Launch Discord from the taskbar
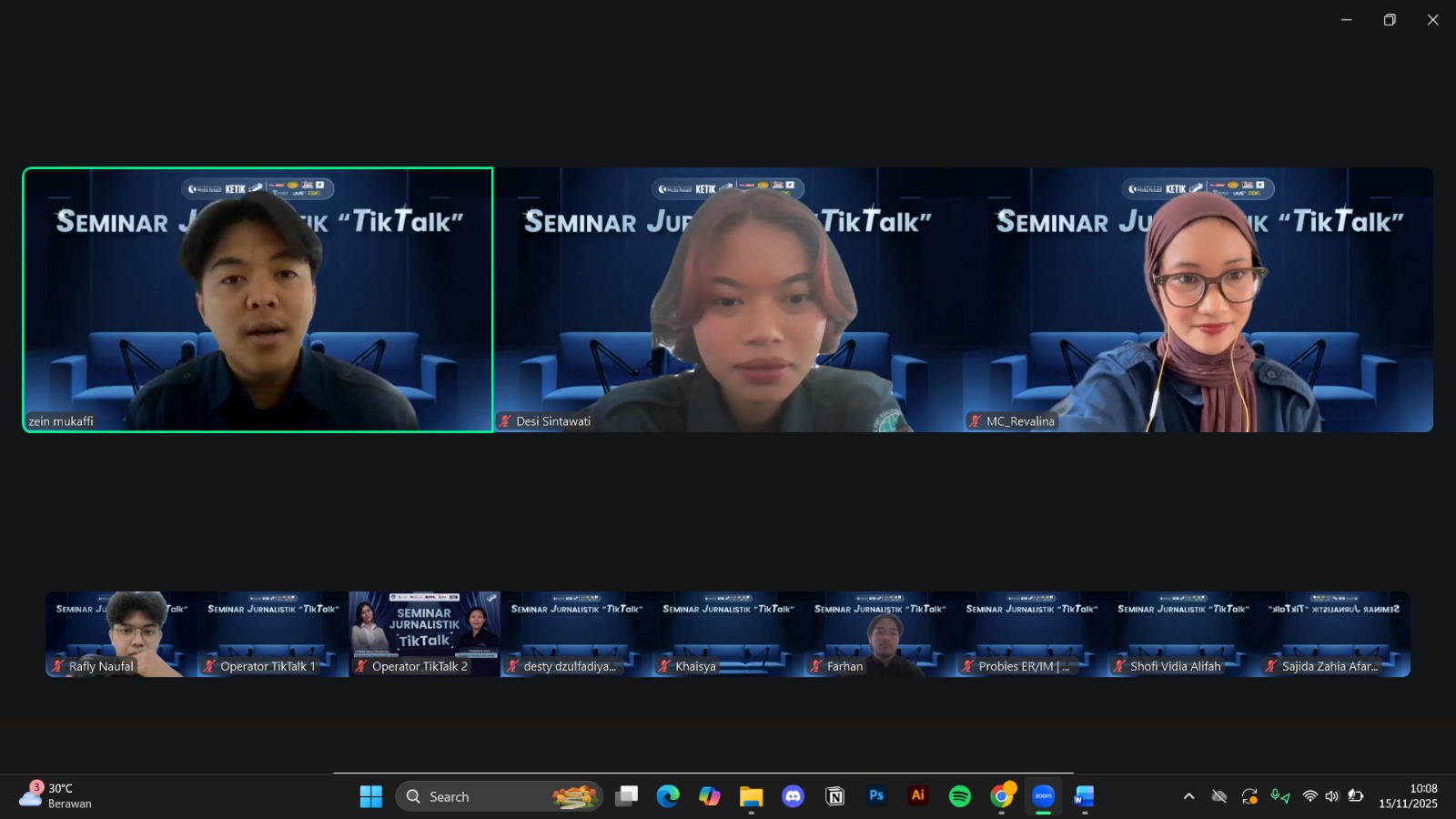This screenshot has width=1456, height=819. (793, 796)
